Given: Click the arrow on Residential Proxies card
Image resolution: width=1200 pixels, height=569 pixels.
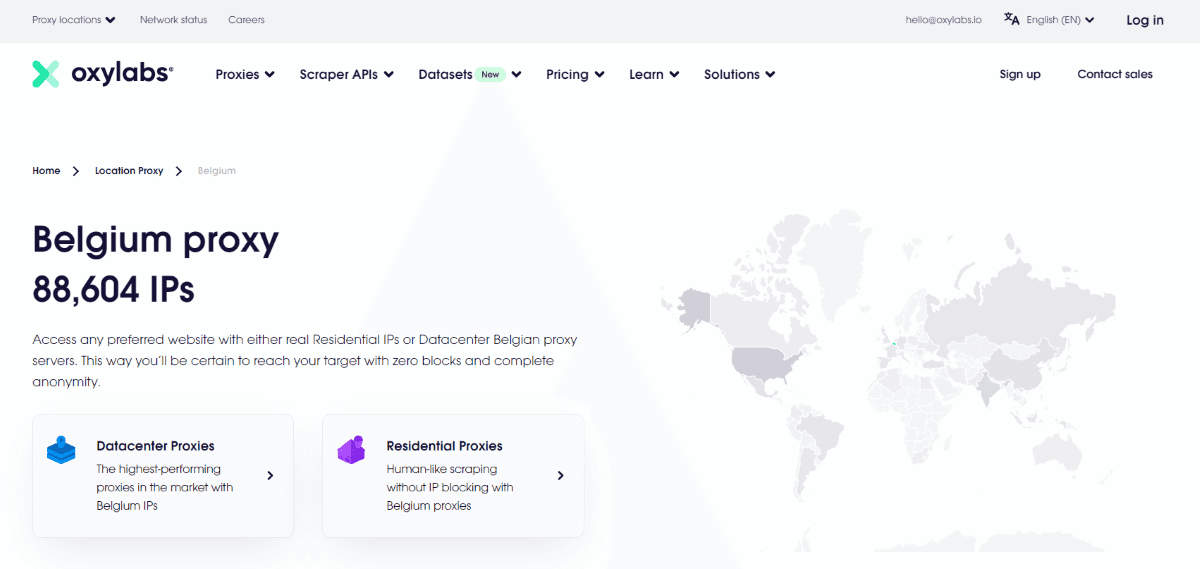Looking at the screenshot, I should (560, 476).
